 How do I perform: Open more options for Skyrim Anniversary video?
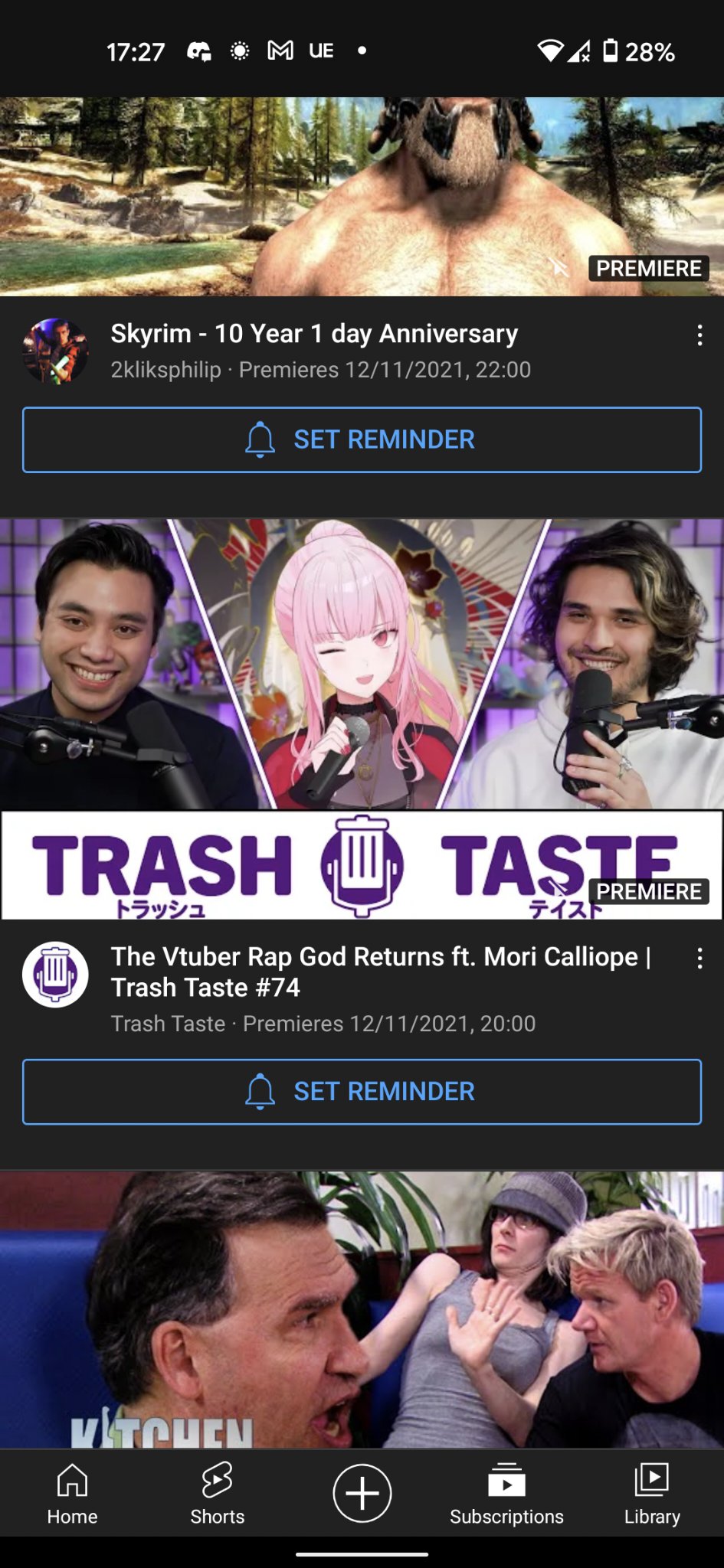click(699, 335)
